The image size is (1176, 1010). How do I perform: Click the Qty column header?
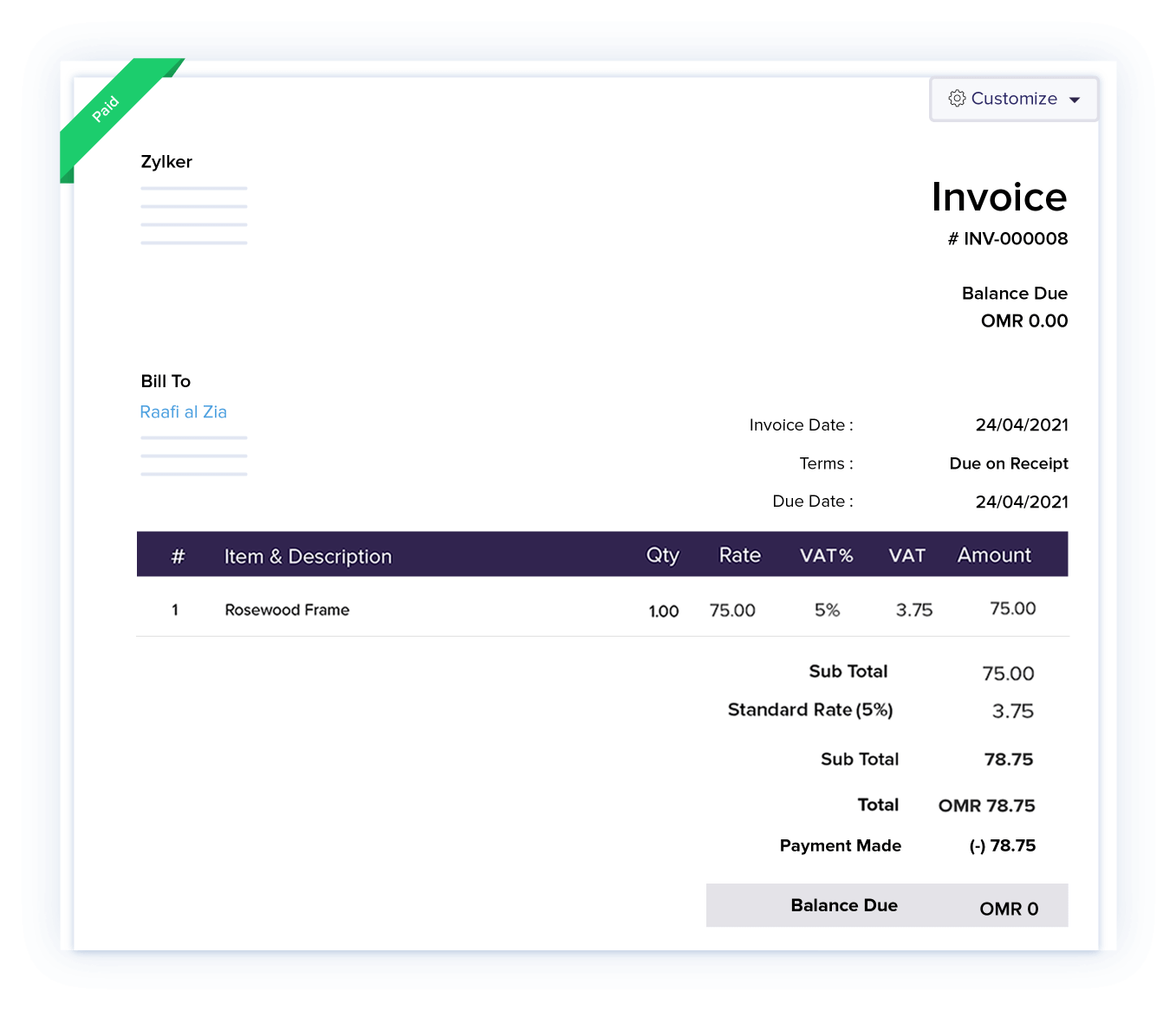coord(662,555)
